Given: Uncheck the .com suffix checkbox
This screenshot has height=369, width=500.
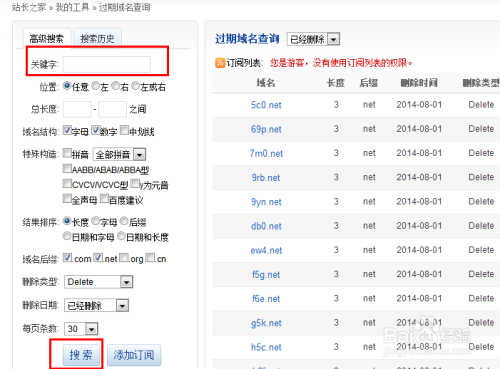Looking at the screenshot, I should (x=68, y=258).
